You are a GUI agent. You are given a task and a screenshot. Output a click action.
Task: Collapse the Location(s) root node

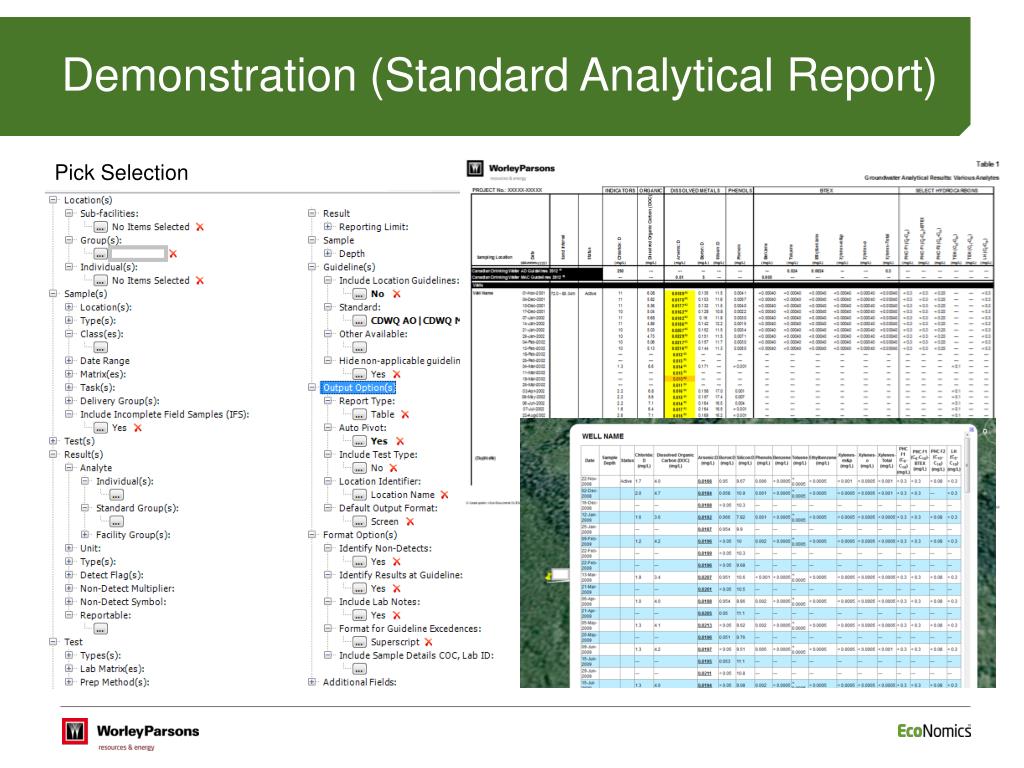[53, 200]
